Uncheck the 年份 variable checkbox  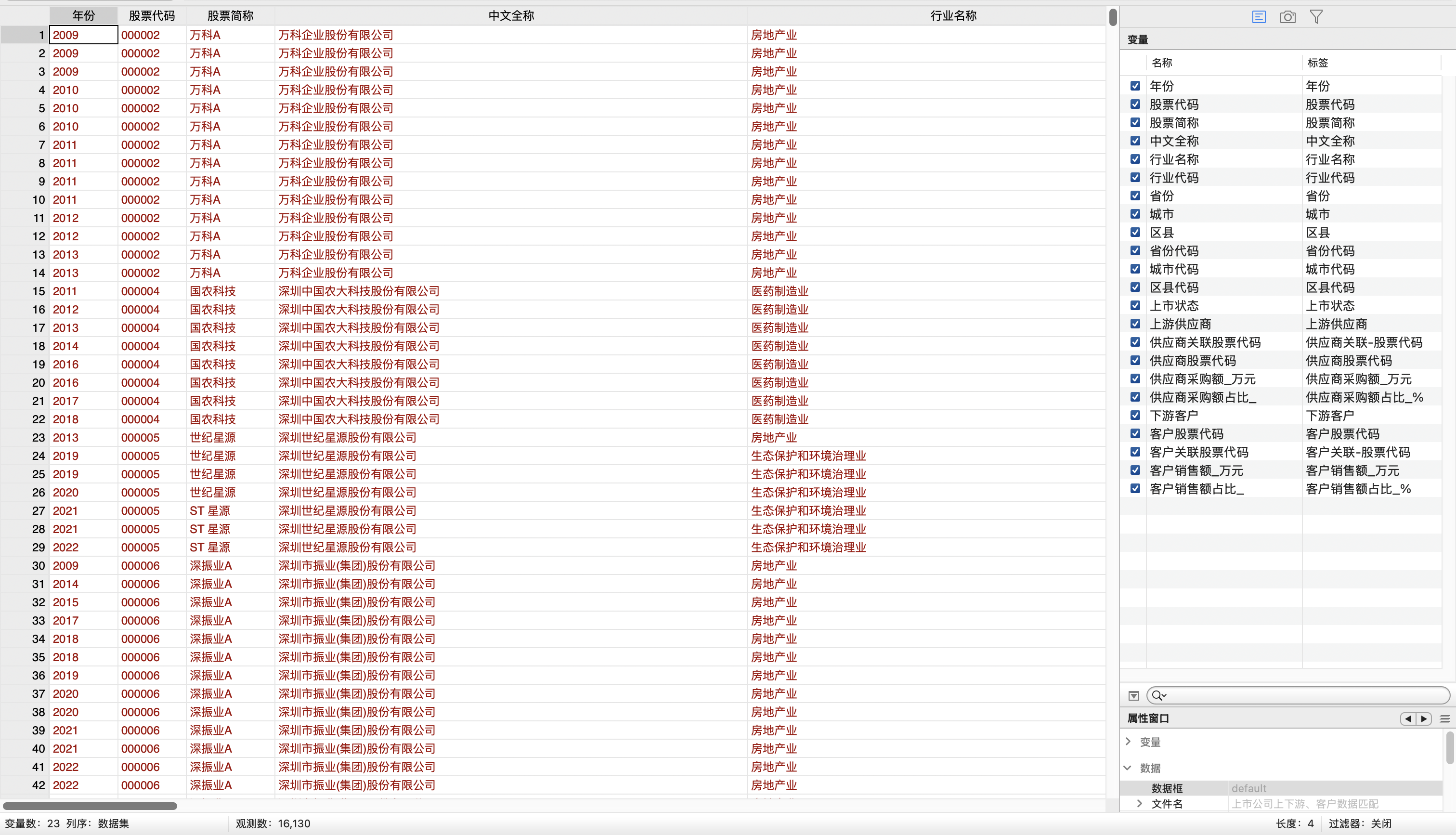(1135, 86)
